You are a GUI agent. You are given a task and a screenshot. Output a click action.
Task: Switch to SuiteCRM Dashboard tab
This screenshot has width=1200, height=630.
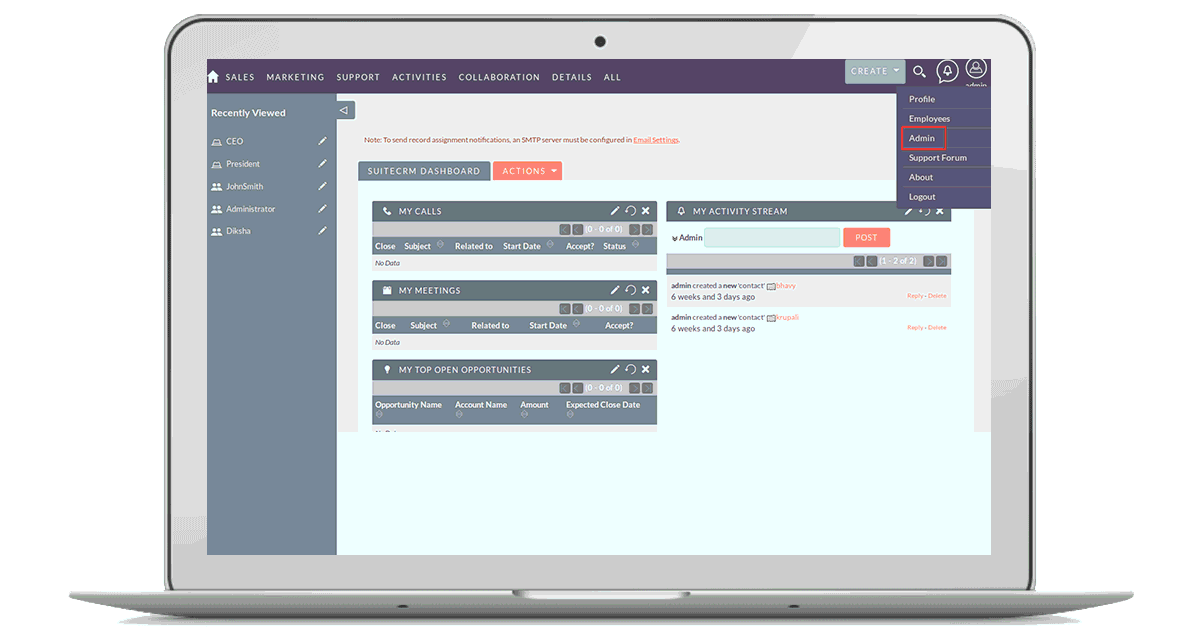pos(424,171)
